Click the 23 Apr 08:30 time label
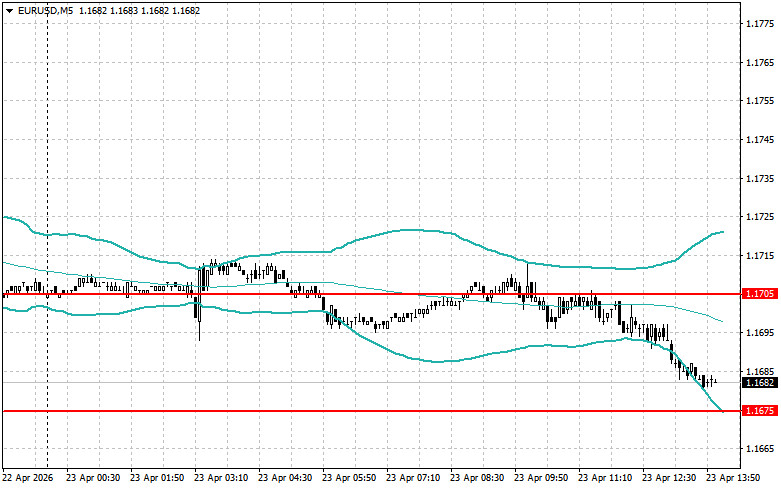This screenshot has height=489, width=781. pyautogui.click(x=477, y=478)
